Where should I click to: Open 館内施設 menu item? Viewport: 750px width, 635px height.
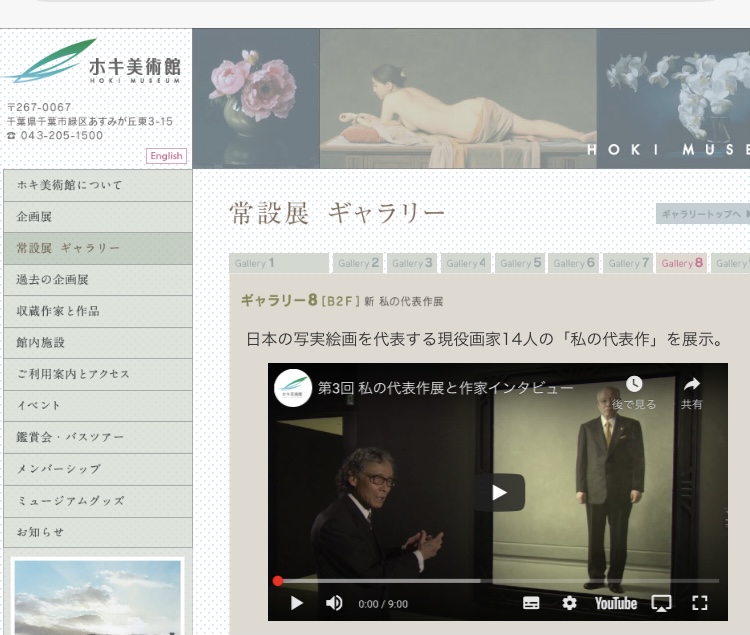pos(98,343)
